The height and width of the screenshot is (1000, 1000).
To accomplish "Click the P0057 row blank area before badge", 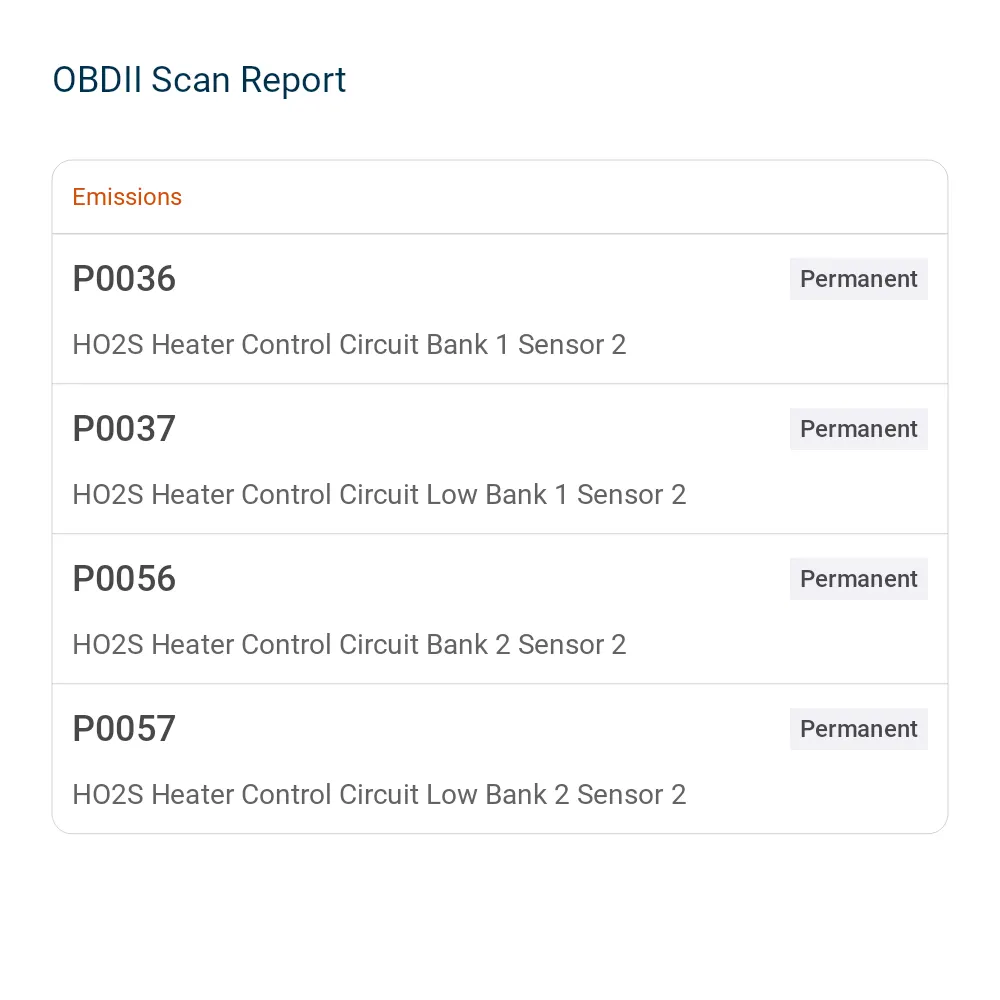I will click(483, 728).
